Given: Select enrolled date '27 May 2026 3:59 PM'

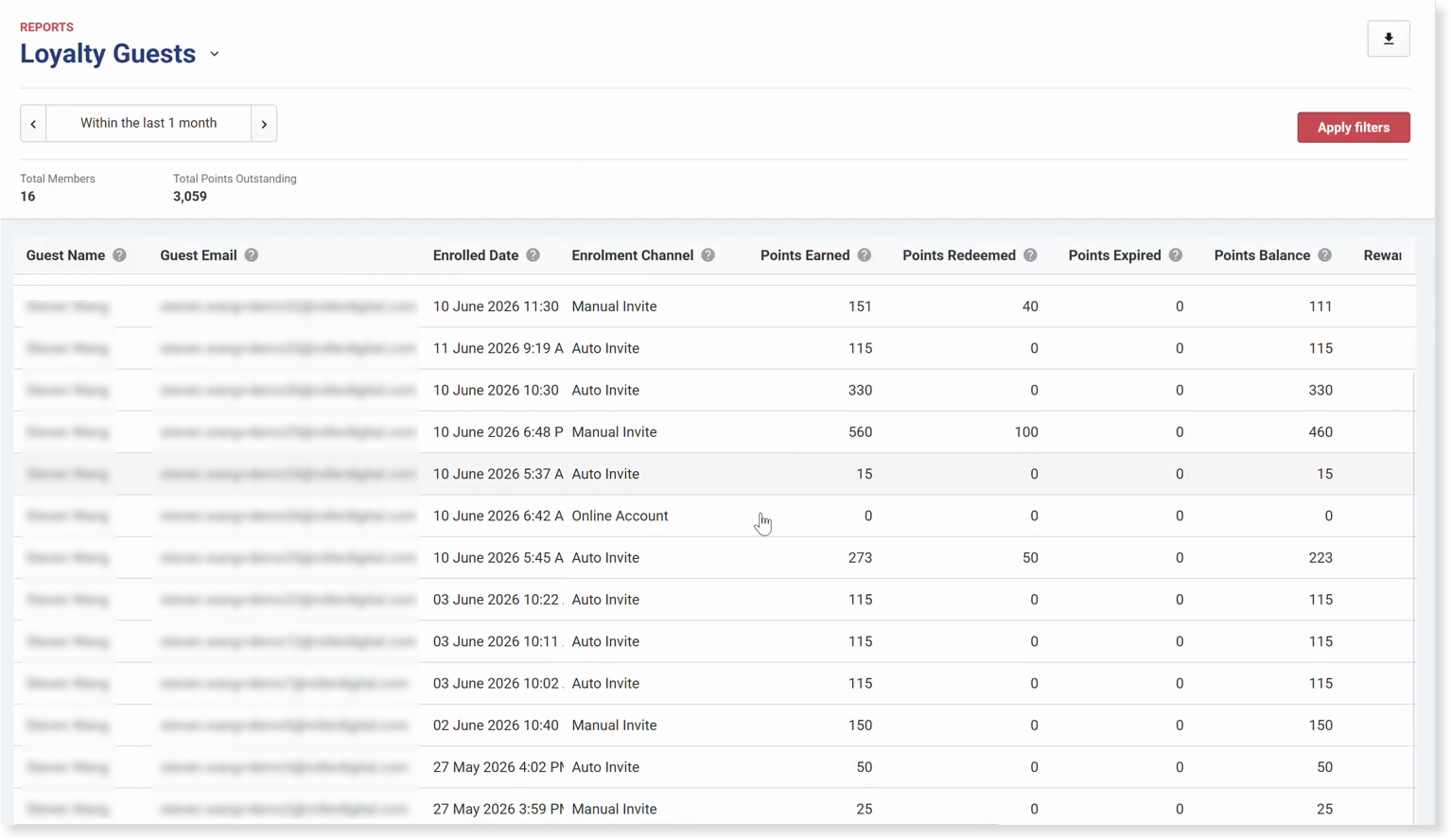Looking at the screenshot, I should pyautogui.click(x=498, y=809).
